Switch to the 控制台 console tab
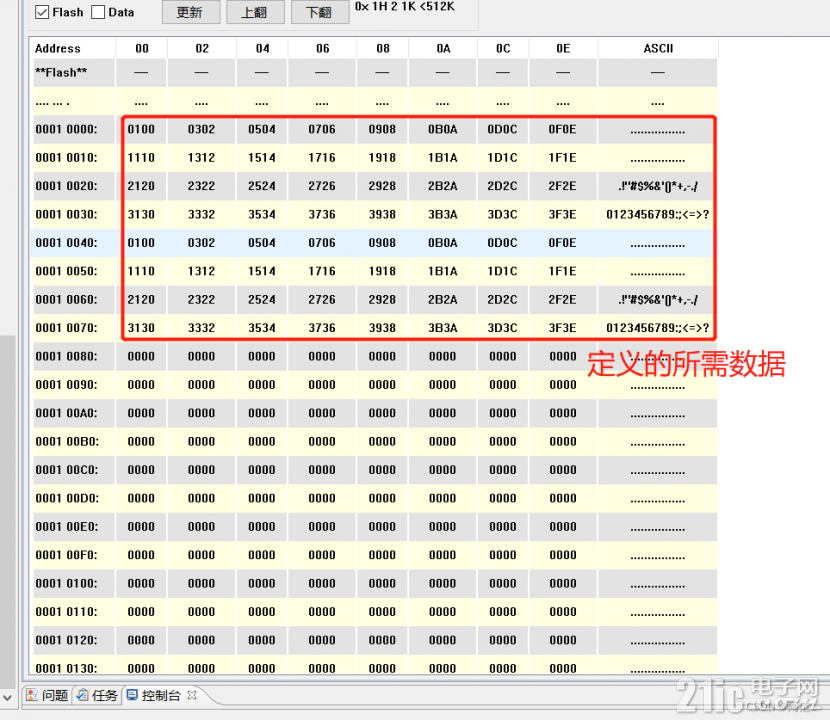The width and height of the screenshot is (830, 720). 161,695
